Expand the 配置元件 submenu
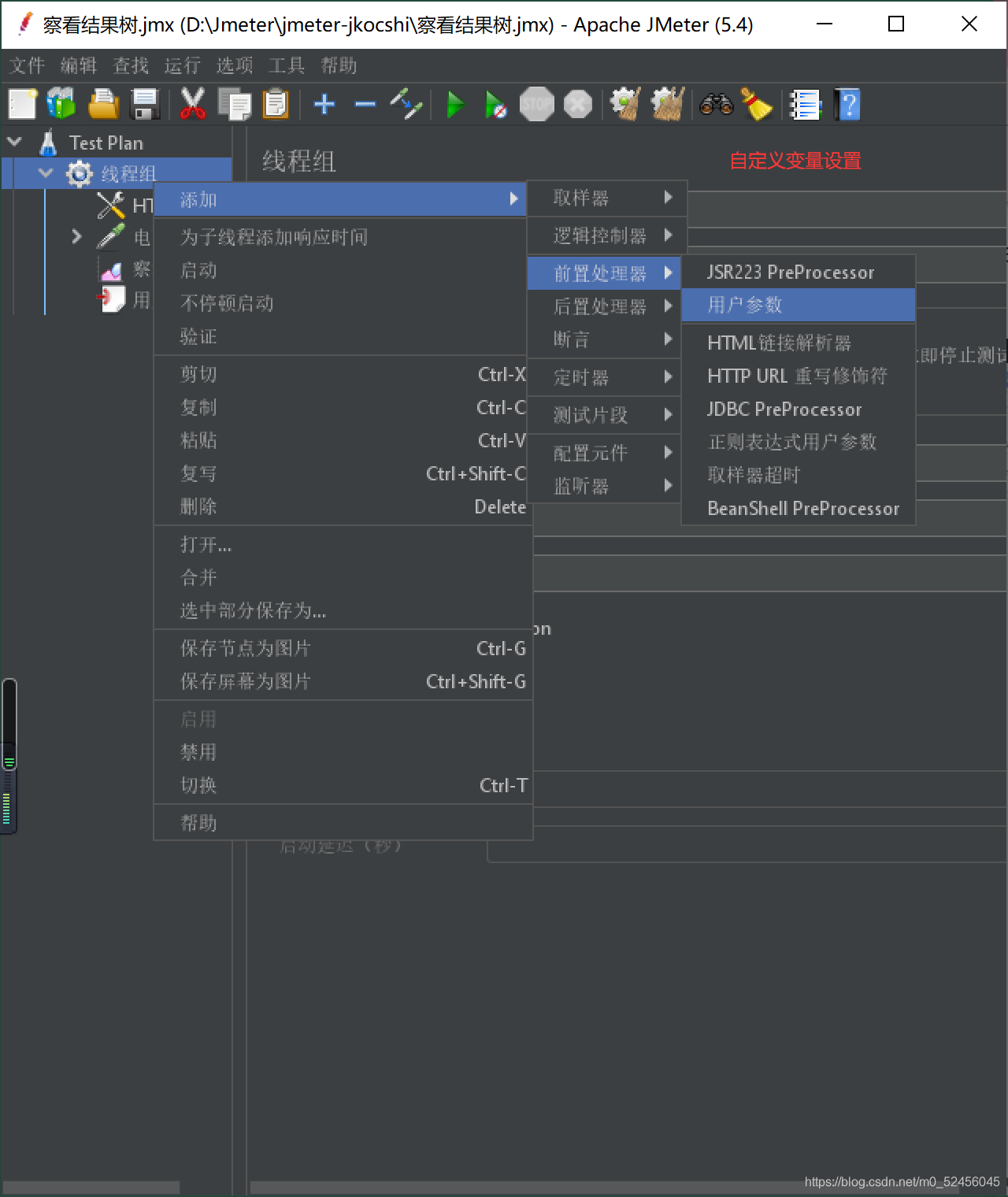 click(605, 453)
